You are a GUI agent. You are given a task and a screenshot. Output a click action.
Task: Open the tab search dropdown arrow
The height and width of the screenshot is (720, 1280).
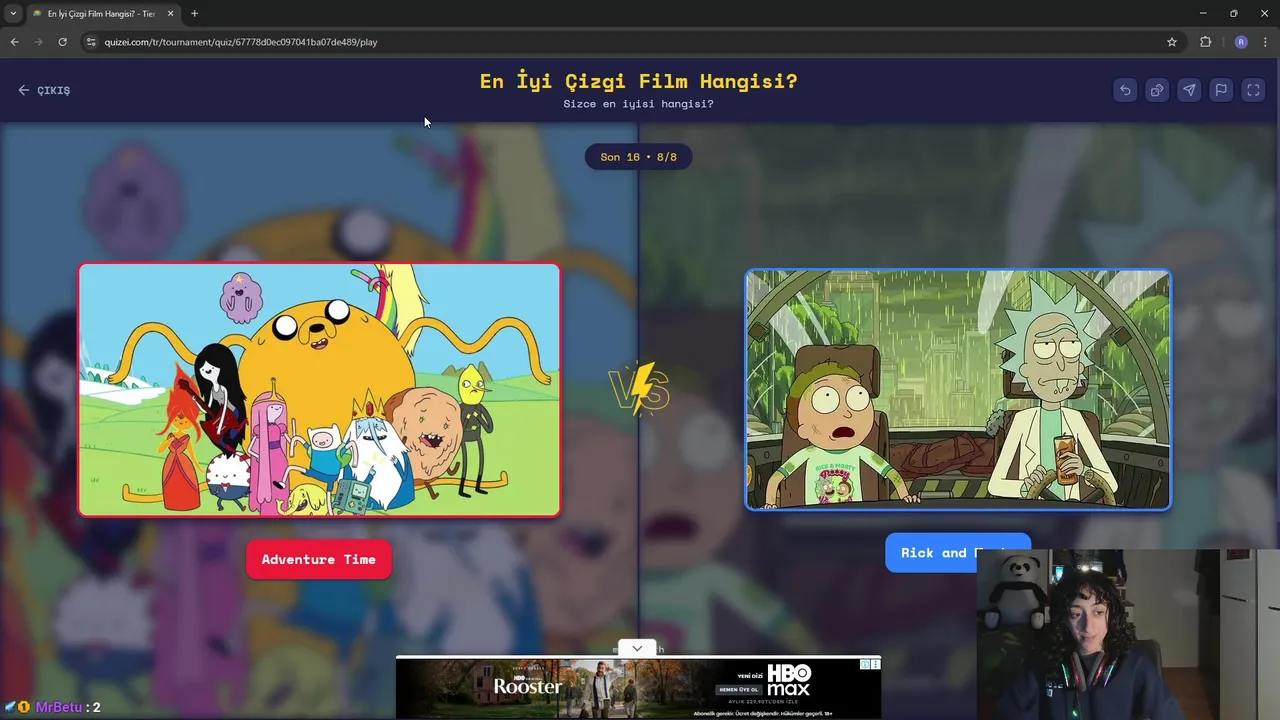point(13,13)
